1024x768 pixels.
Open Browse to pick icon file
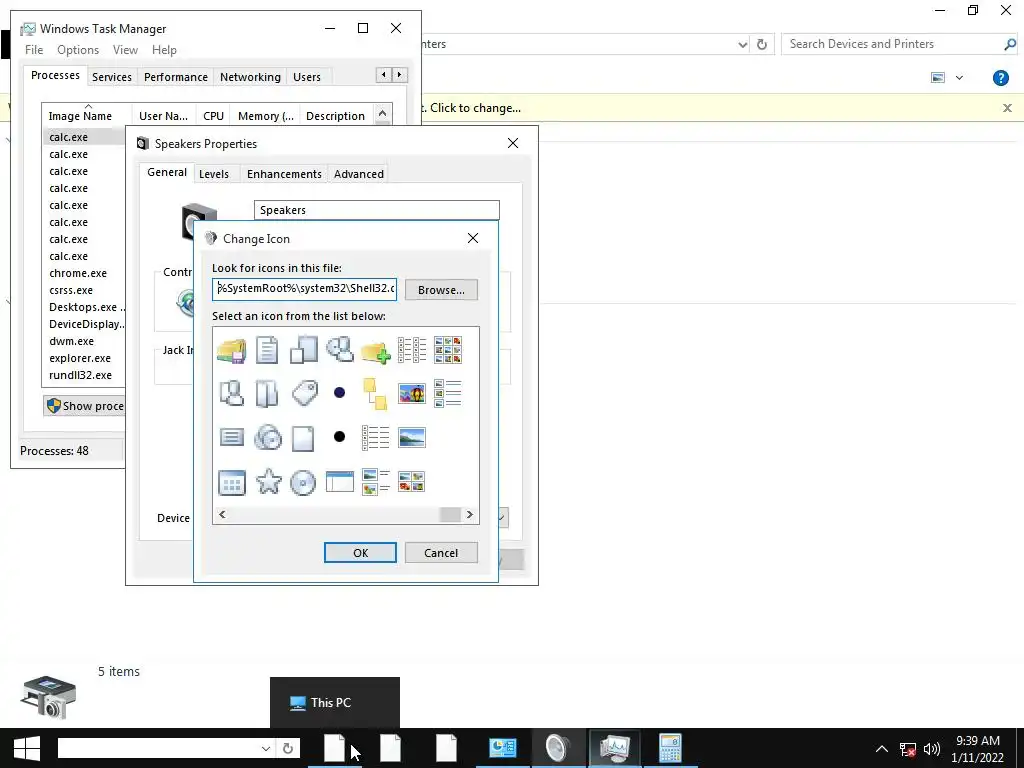click(x=441, y=290)
